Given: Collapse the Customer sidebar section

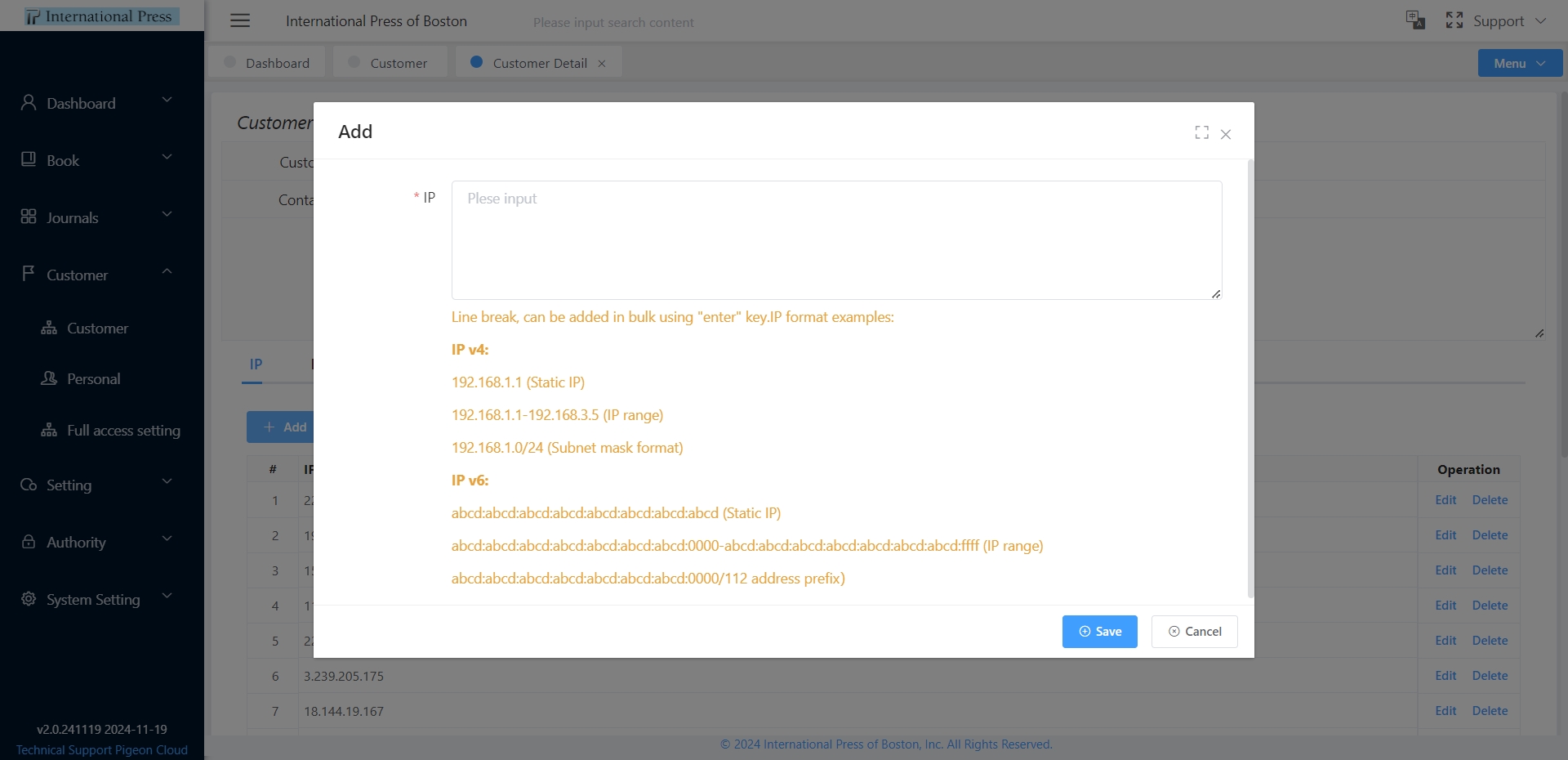Looking at the screenshot, I should pos(167,272).
